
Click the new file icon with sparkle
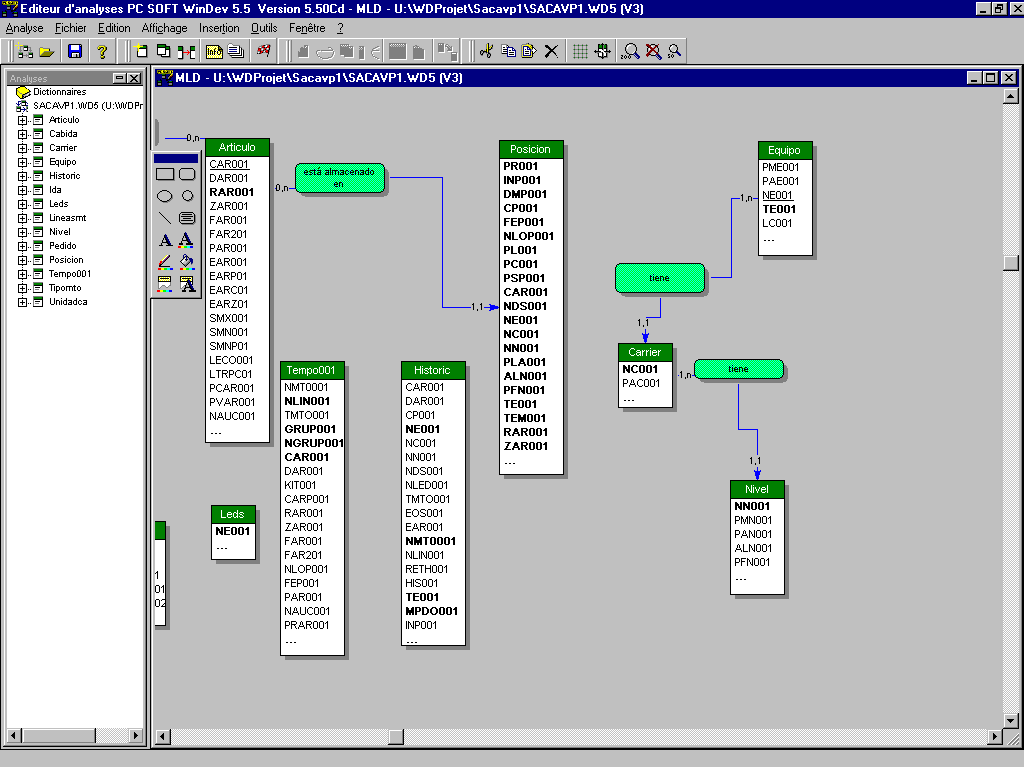click(x=141, y=51)
